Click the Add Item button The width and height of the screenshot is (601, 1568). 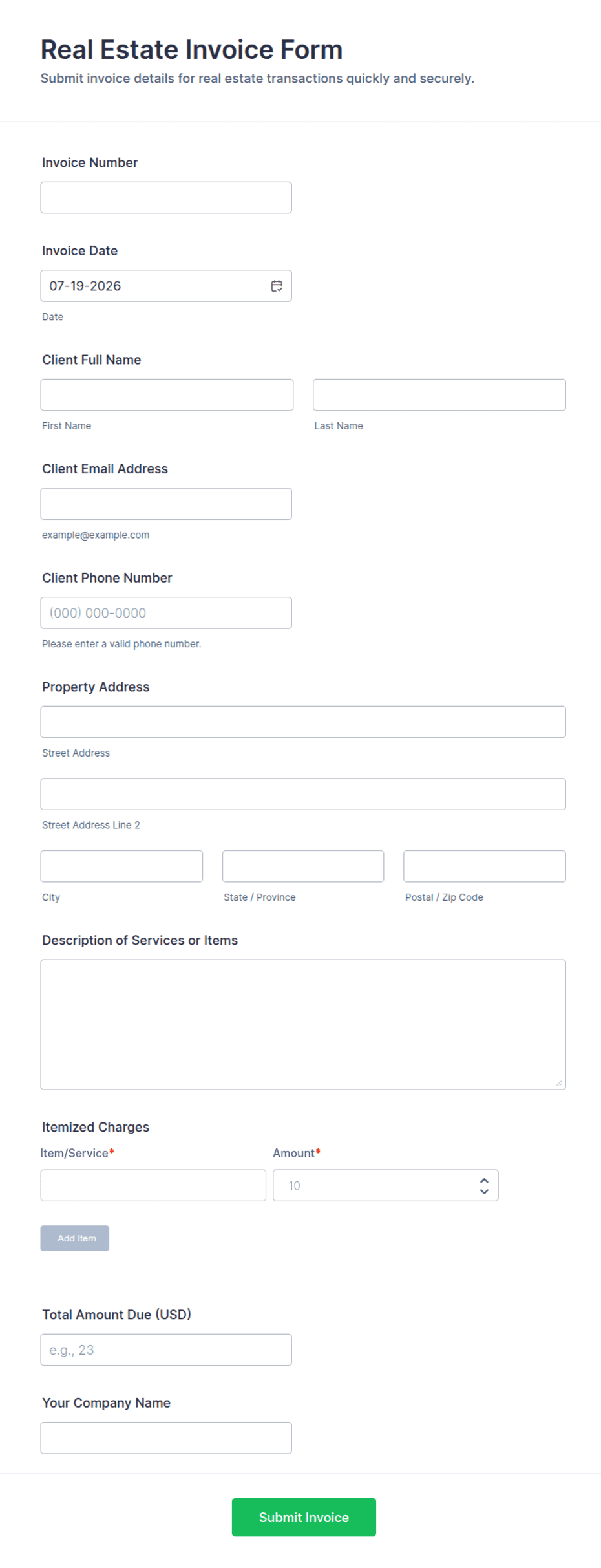tap(75, 1238)
